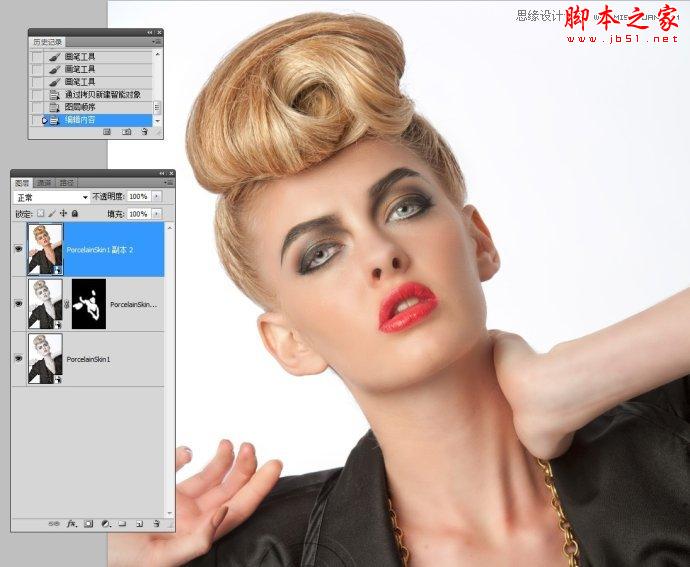
Task: Open the 不透明度 opacity slider arrow
Action: (x=157, y=196)
